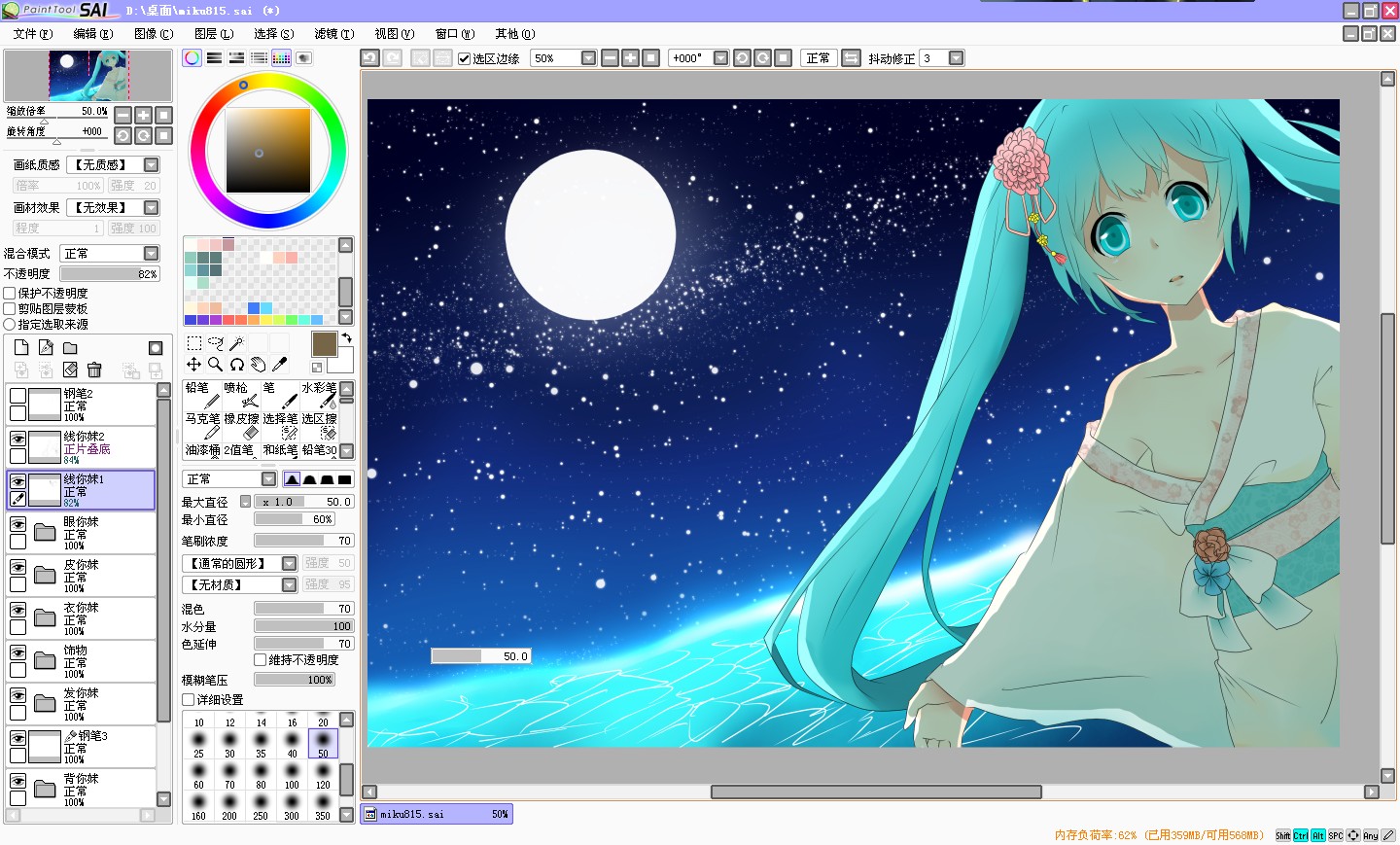The width and height of the screenshot is (1400, 845).
Task: Select 指定选取来源 radio option
Action: (x=10, y=324)
